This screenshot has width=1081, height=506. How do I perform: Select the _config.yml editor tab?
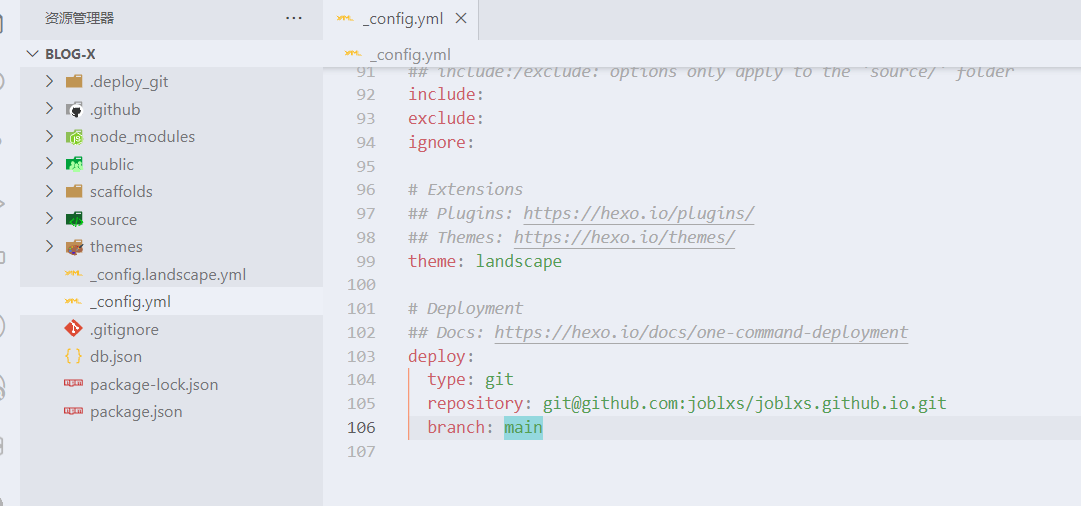[402, 19]
